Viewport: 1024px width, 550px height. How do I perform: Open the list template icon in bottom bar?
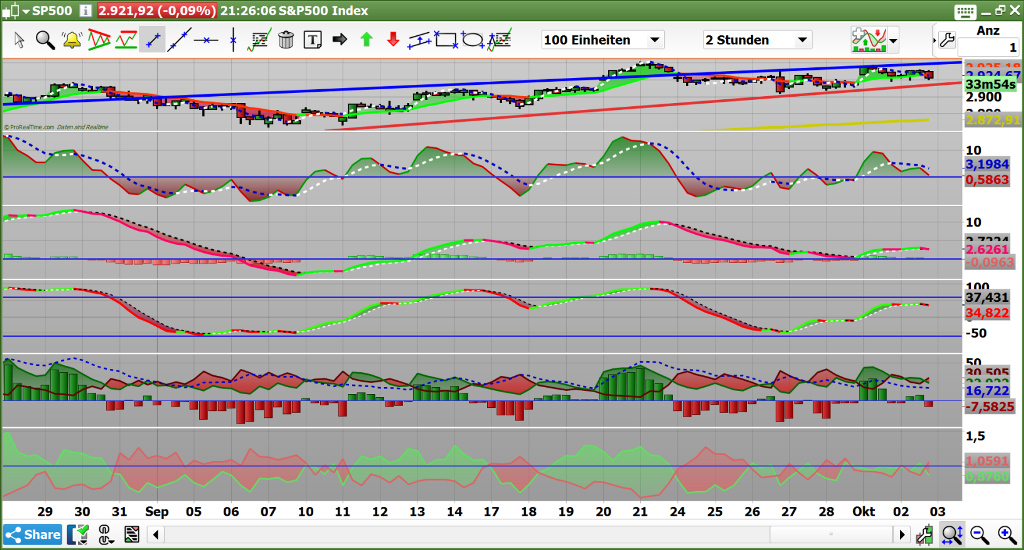pos(131,534)
